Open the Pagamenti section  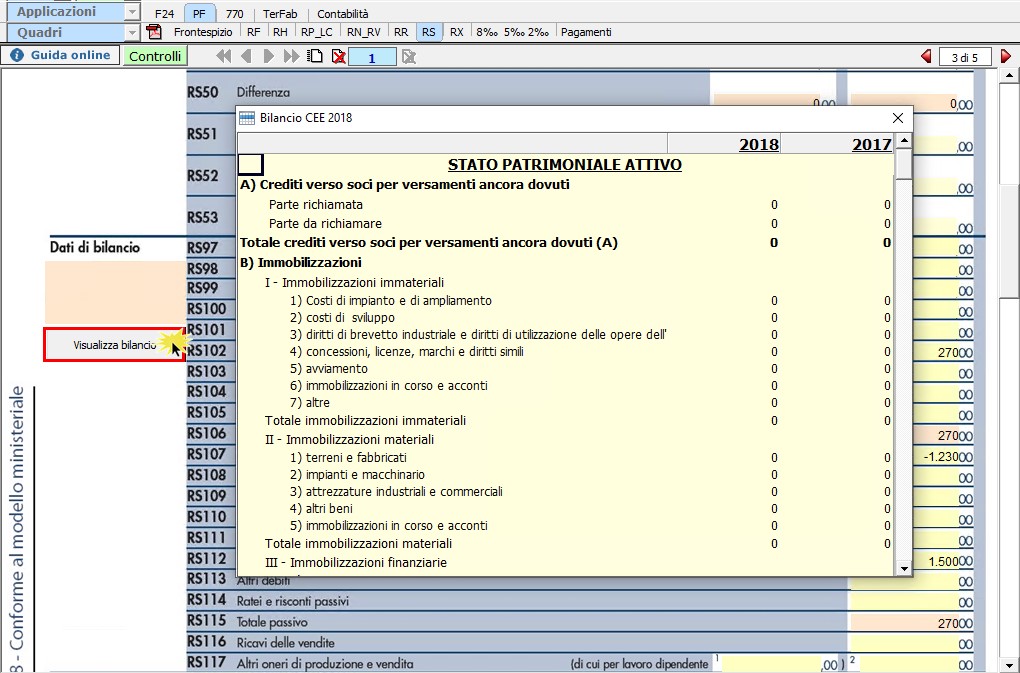pyautogui.click(x=586, y=32)
